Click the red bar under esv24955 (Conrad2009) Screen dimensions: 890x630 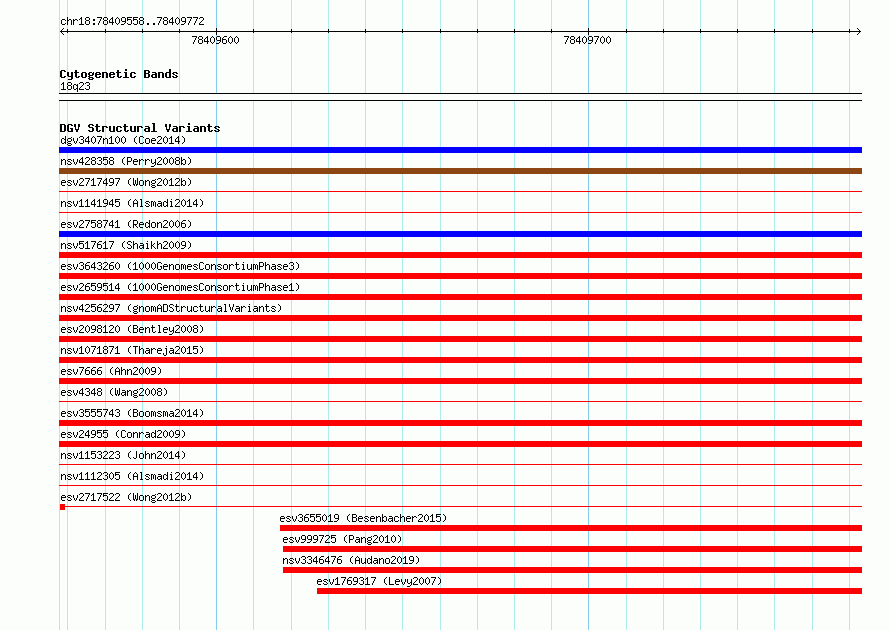(x=460, y=444)
